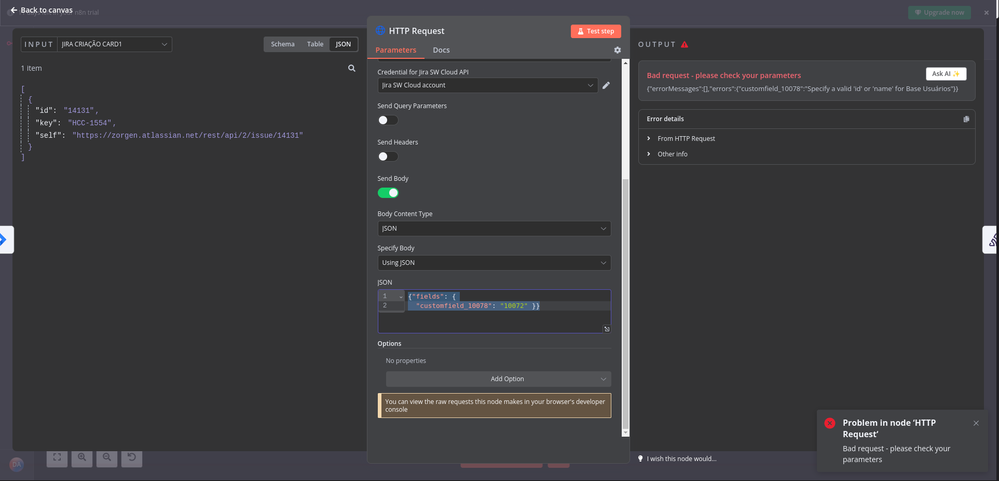Click the red error icon in notification

830,423
